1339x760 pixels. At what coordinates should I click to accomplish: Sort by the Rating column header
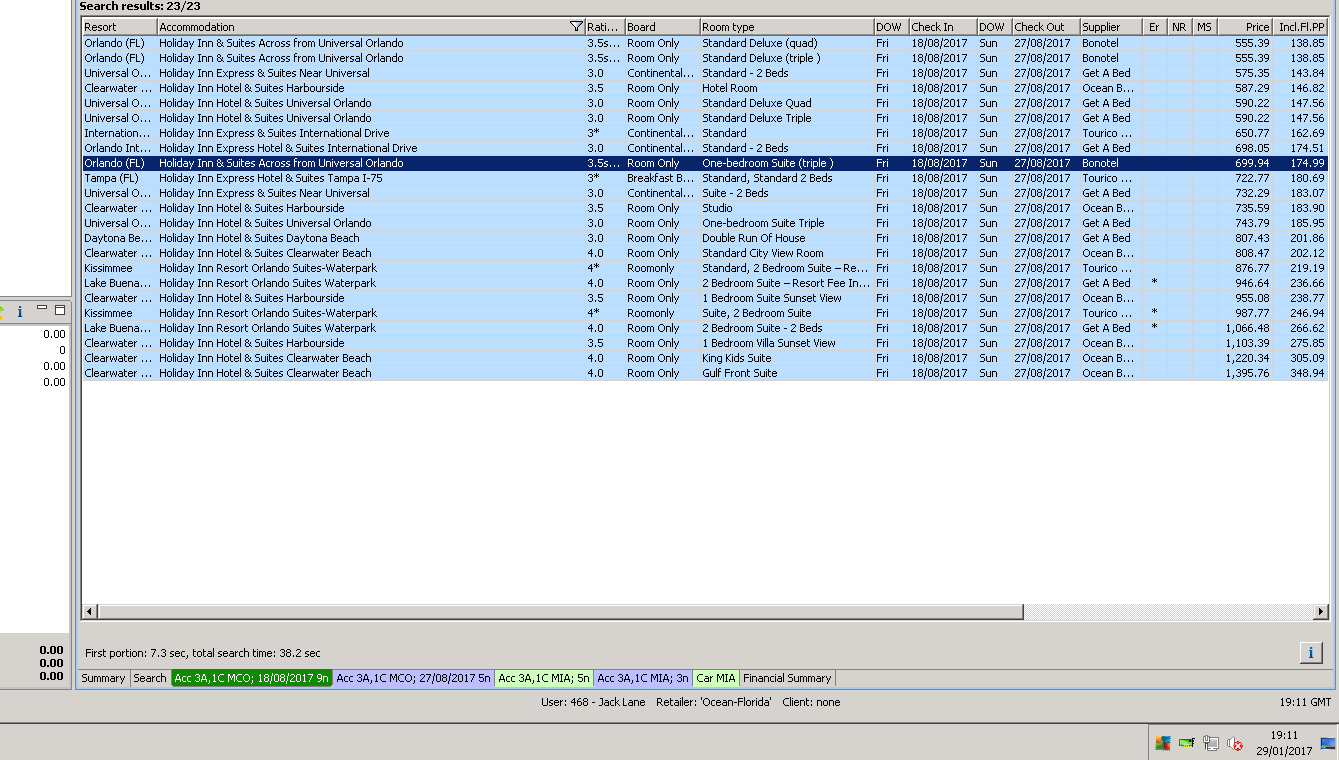tap(604, 27)
